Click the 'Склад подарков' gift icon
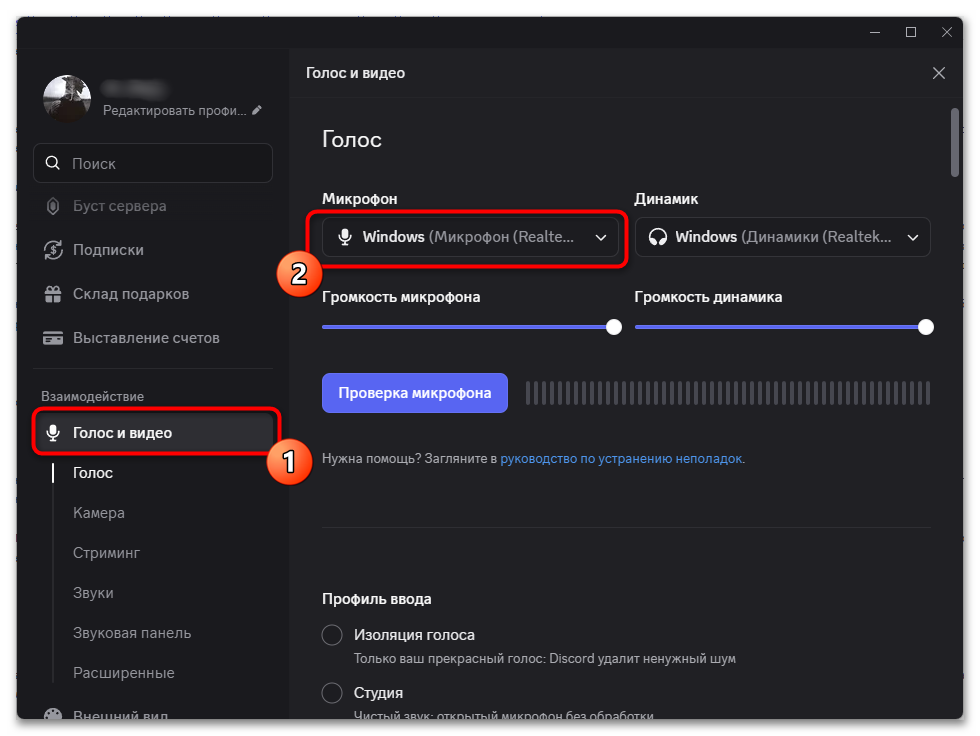This screenshot has width=980, height=736. [53, 294]
